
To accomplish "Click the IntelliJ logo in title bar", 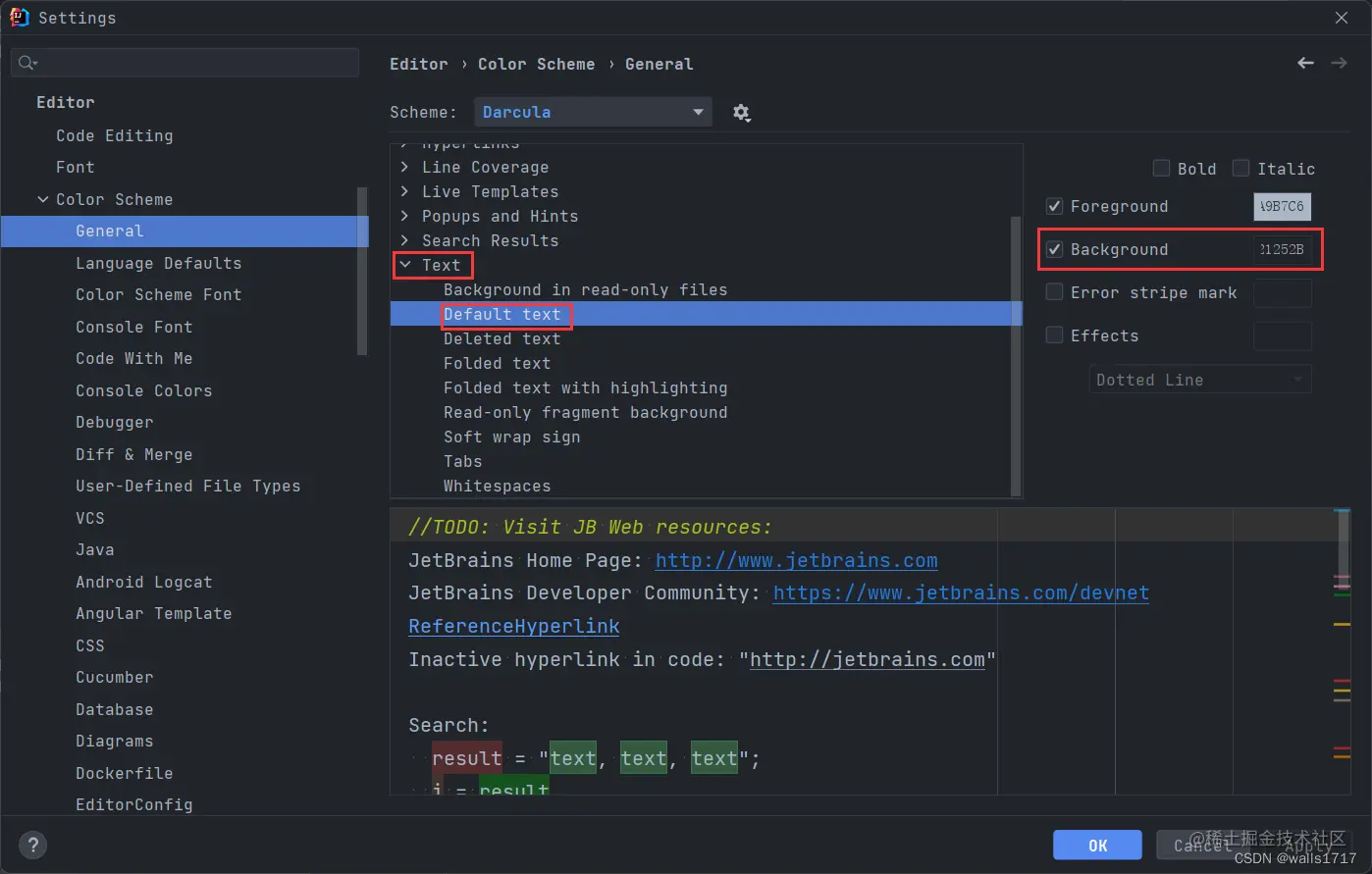I will [19, 17].
